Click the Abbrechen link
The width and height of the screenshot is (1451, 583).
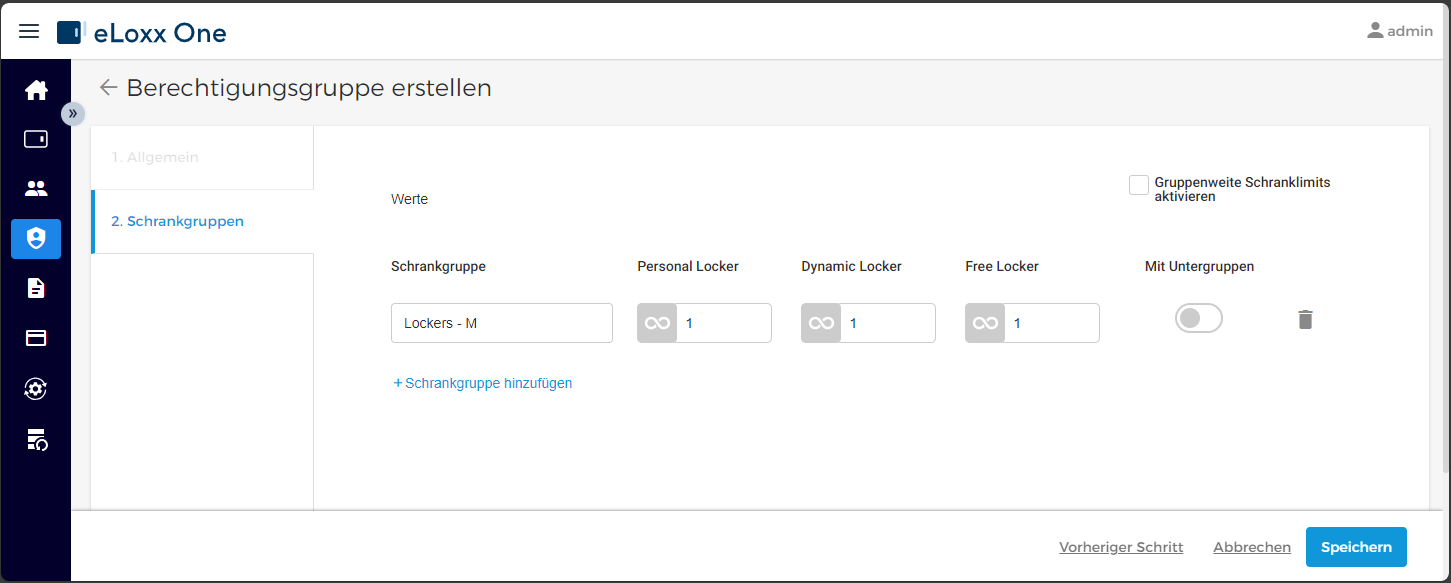tap(1252, 547)
